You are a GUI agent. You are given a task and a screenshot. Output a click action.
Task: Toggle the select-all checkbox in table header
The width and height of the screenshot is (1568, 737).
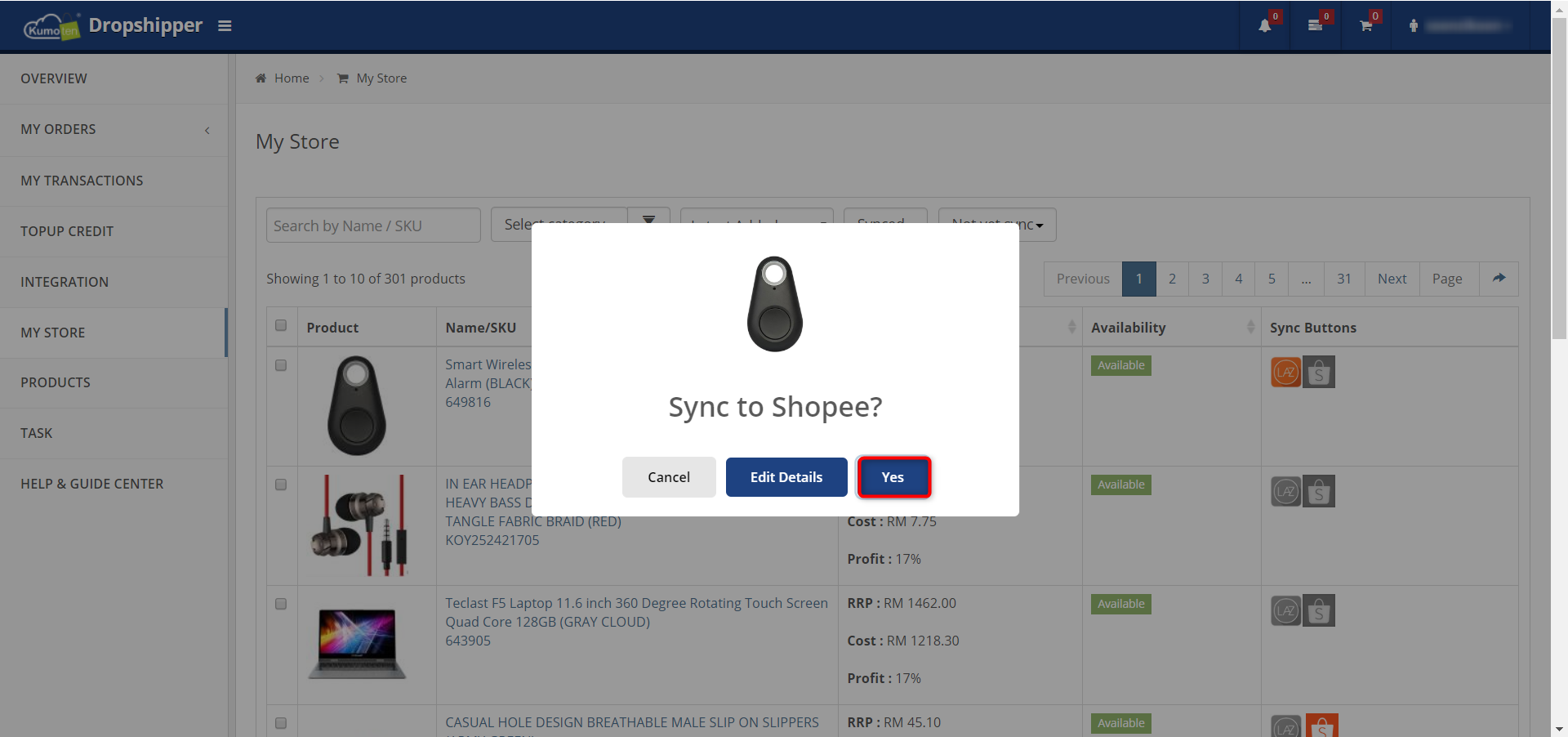pyautogui.click(x=281, y=325)
